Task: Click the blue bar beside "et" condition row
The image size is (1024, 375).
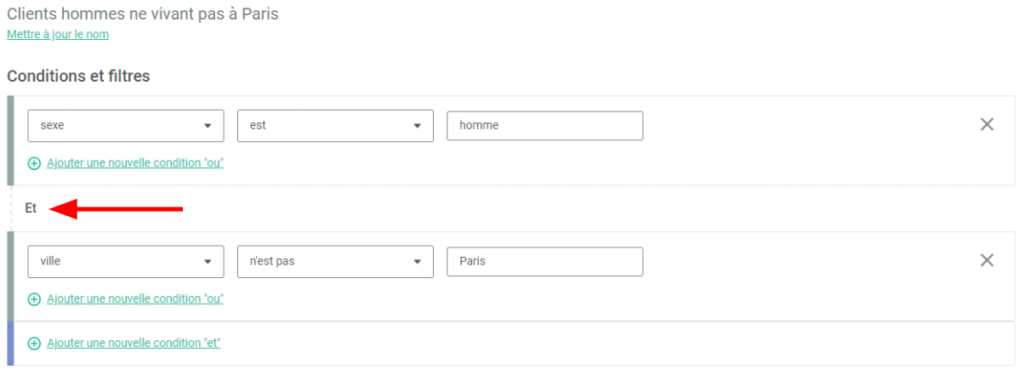Action: click(10, 344)
